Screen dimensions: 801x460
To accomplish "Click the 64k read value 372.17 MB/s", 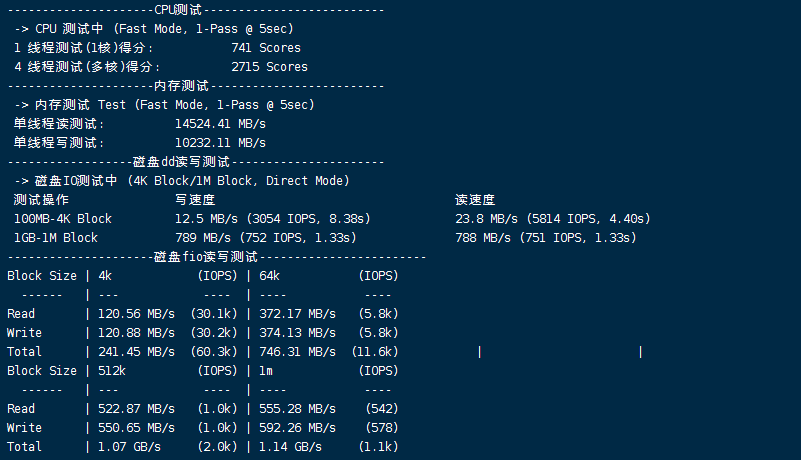I will 297,314.
